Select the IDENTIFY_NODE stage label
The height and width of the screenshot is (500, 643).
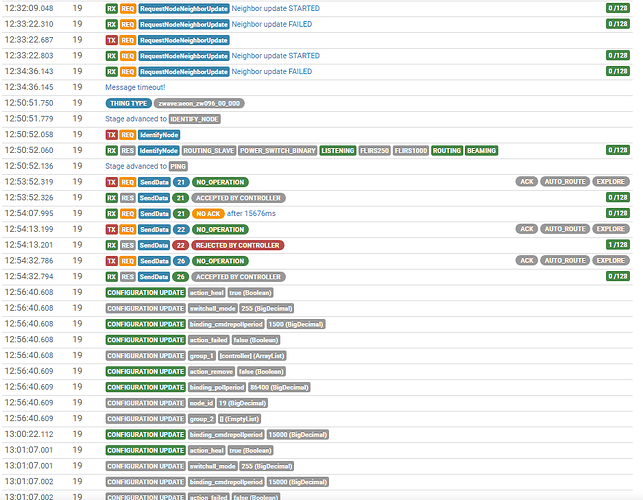click(195, 119)
